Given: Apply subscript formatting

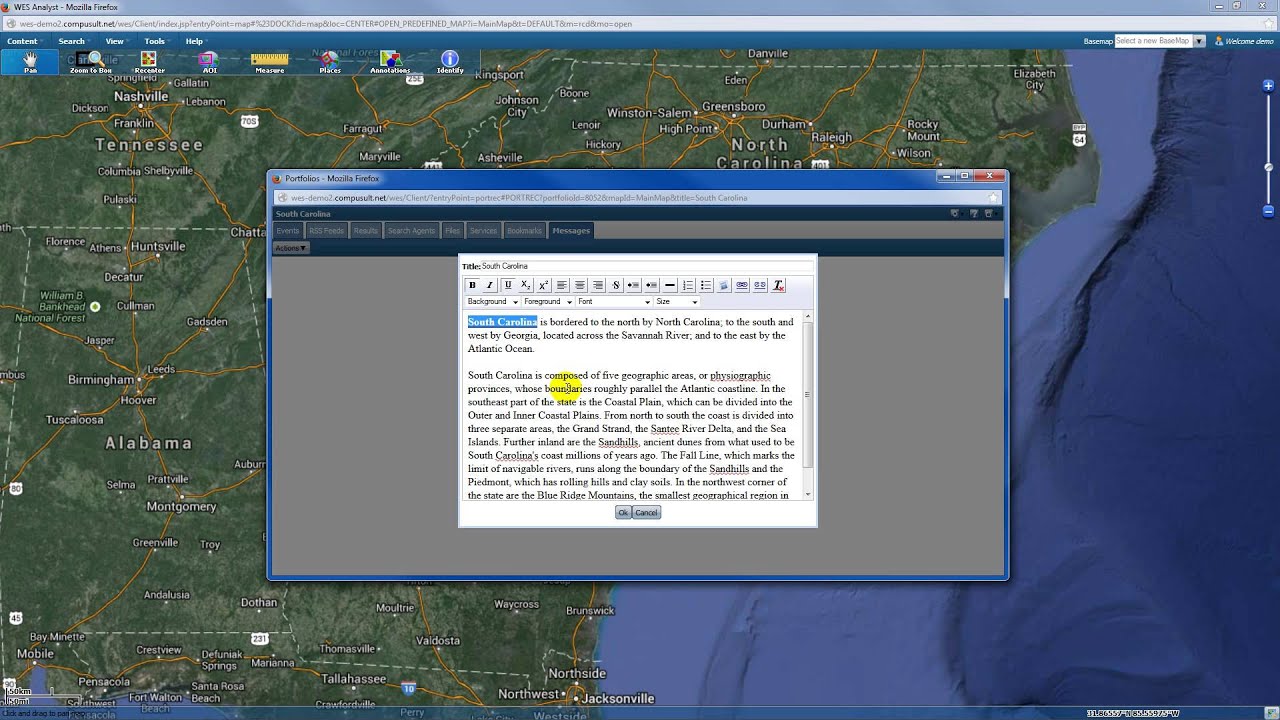Looking at the screenshot, I should [x=526, y=285].
